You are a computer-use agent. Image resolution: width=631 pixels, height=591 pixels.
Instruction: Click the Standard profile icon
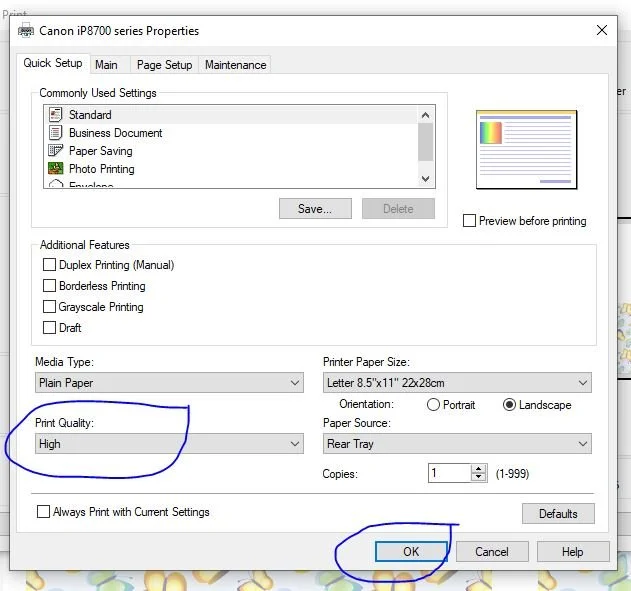56,115
